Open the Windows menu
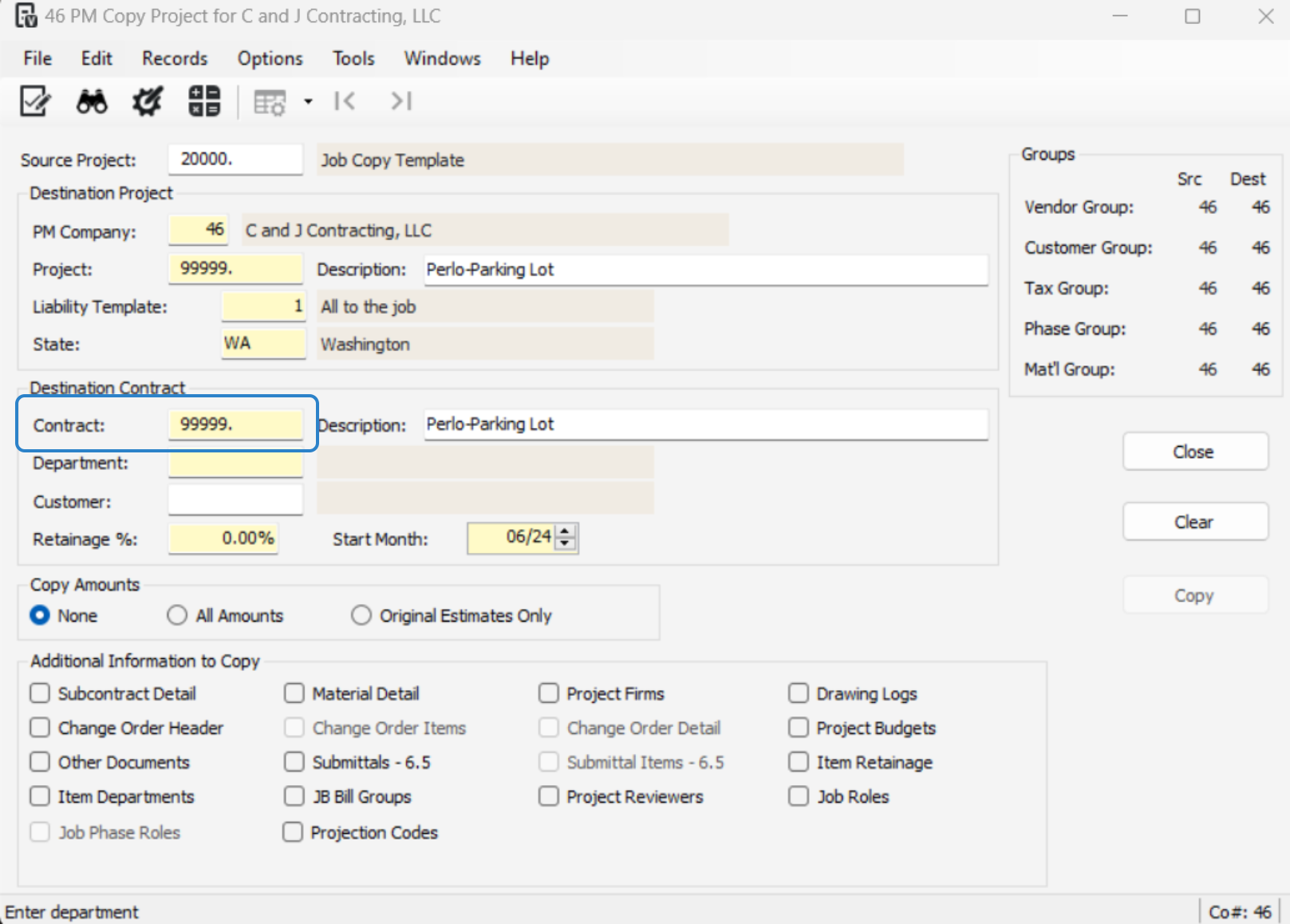 (x=442, y=58)
